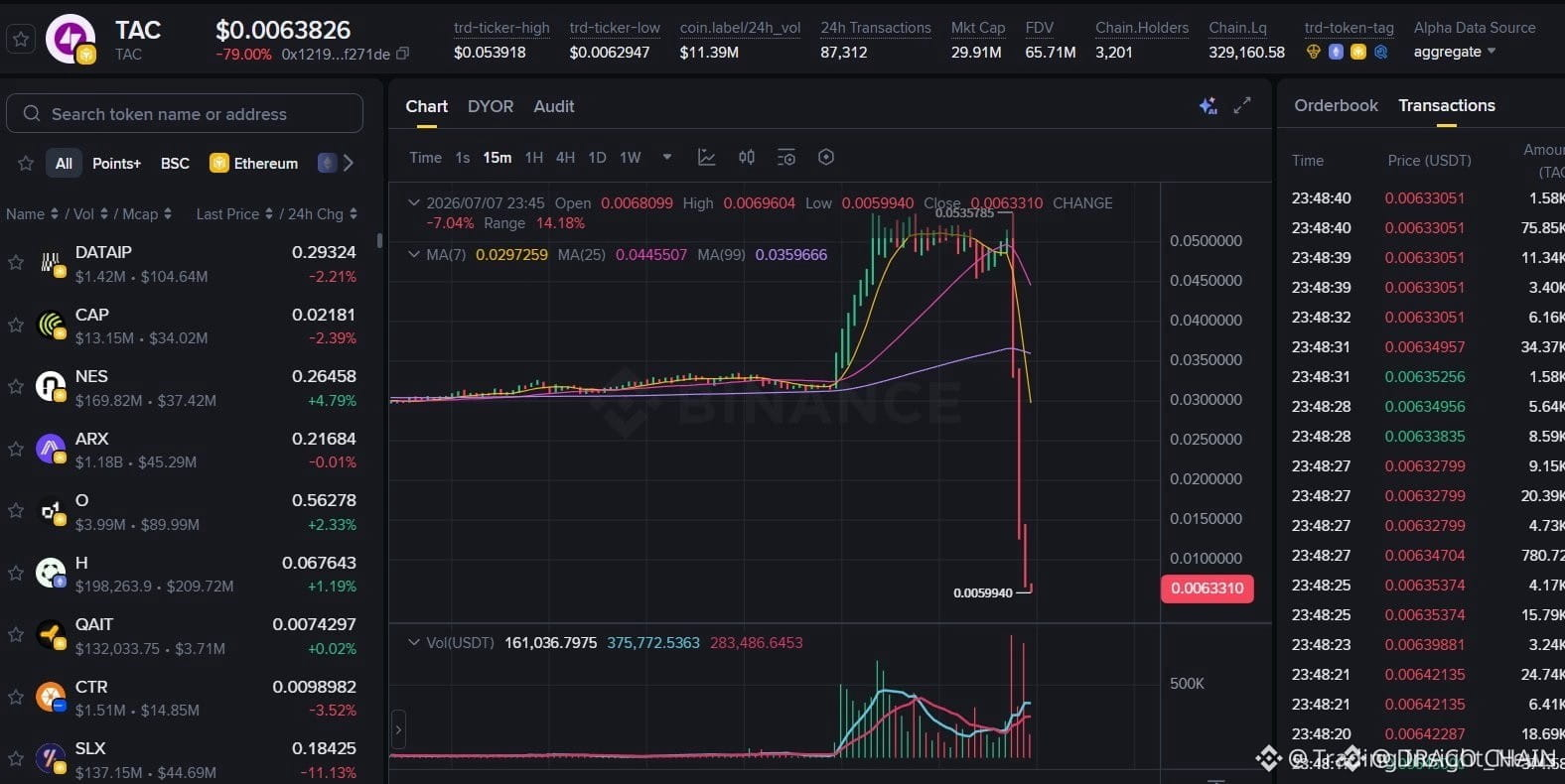The height and width of the screenshot is (784, 1565).
Task: Open the chart display settings icon
Action: pos(786,157)
